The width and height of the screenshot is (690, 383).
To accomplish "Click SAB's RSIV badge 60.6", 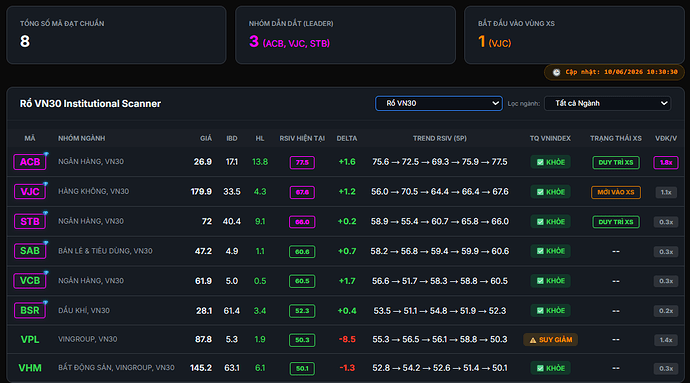I will (x=302, y=252).
